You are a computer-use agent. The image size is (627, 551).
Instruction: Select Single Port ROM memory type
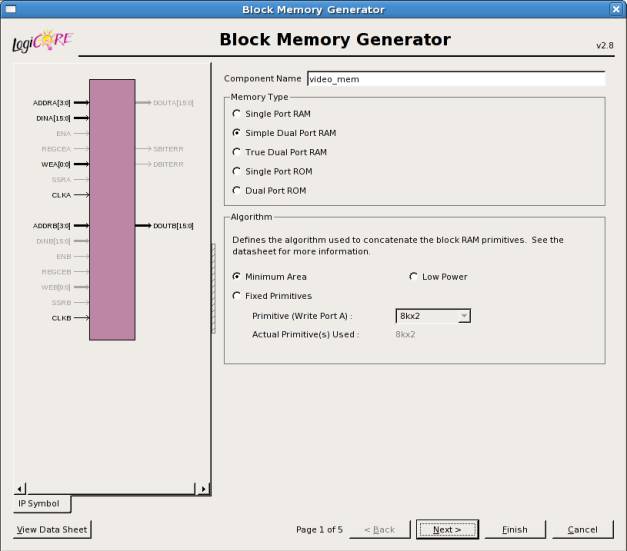237,171
